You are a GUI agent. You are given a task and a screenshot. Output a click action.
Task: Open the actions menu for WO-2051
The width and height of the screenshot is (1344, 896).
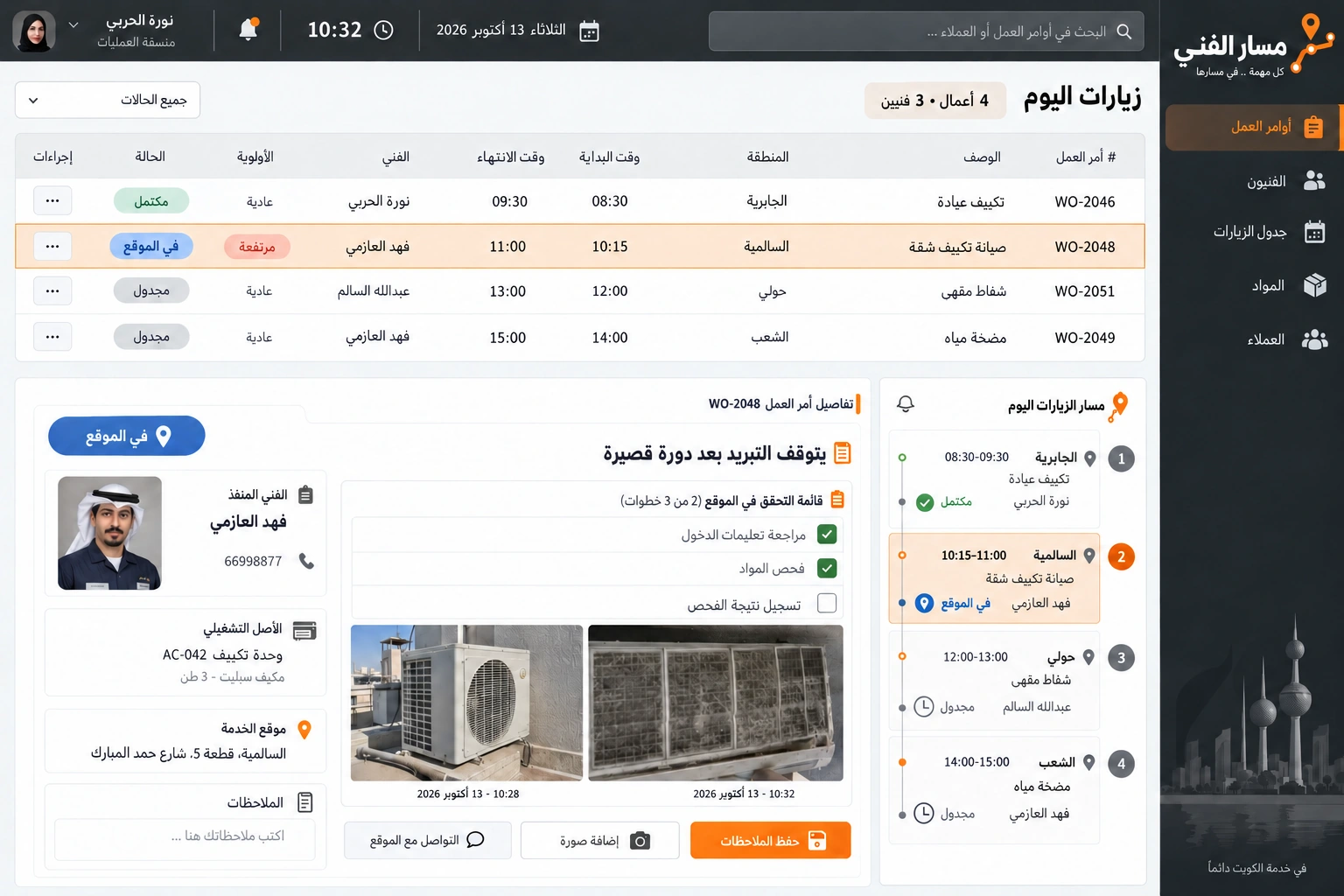pyautogui.click(x=52, y=290)
